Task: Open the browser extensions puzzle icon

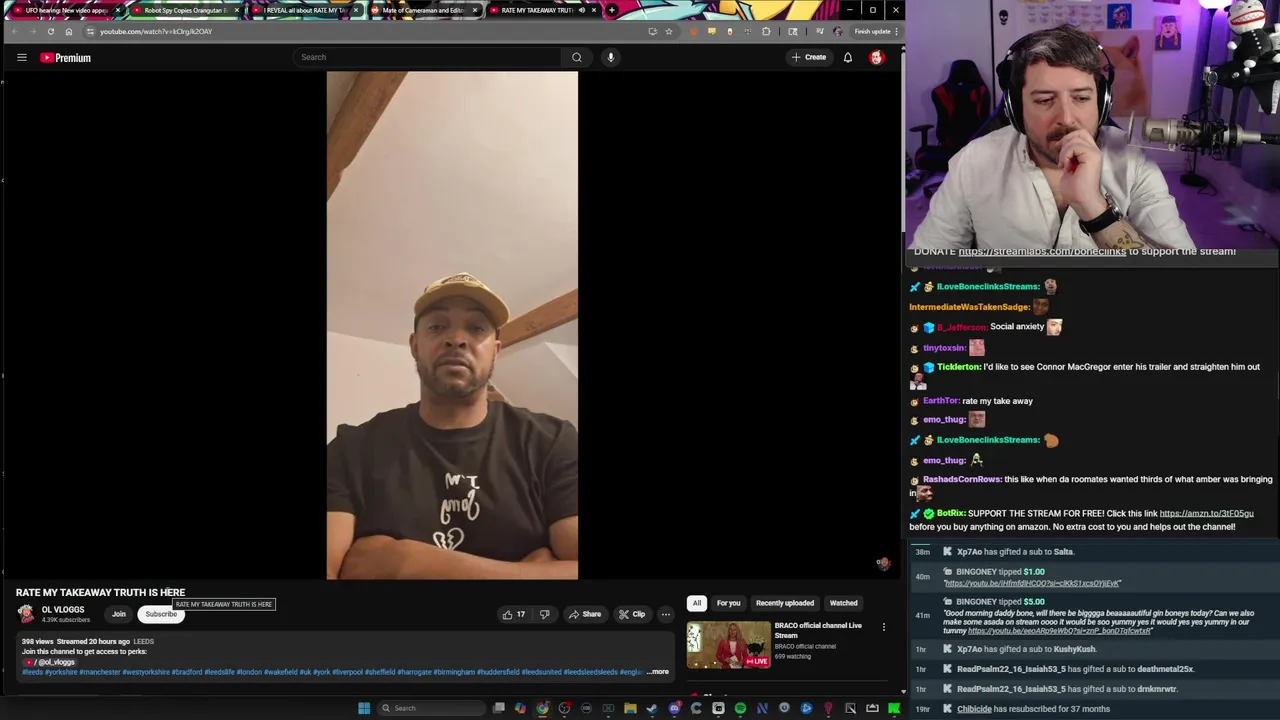Action: pos(766,31)
